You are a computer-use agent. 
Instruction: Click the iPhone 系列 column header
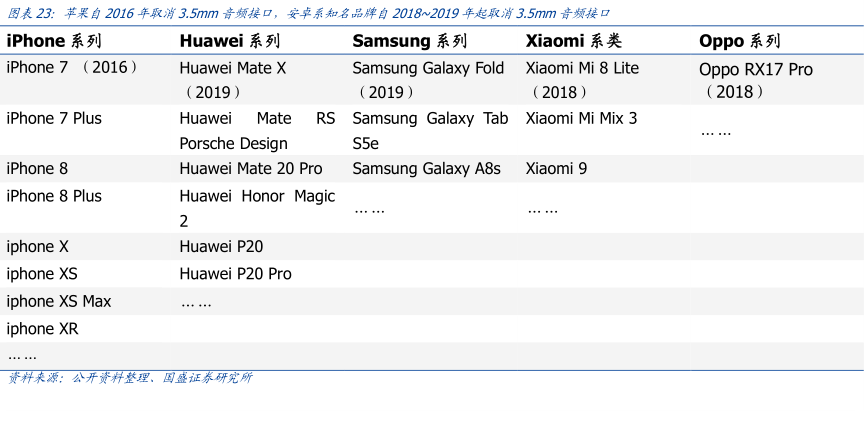coord(50,41)
